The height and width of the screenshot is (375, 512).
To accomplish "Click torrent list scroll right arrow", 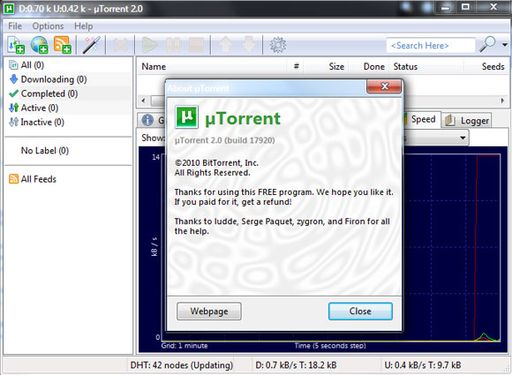I will point(502,100).
